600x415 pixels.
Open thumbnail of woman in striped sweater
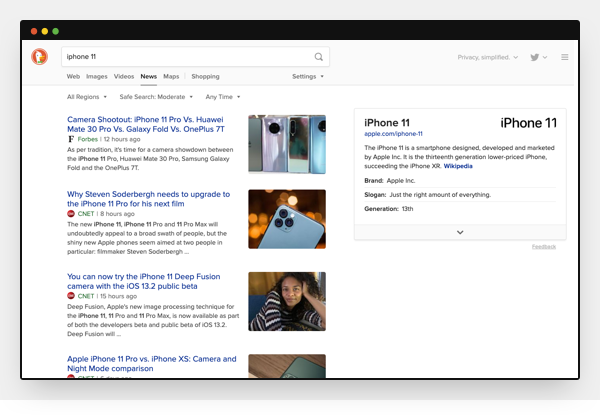pos(287,301)
